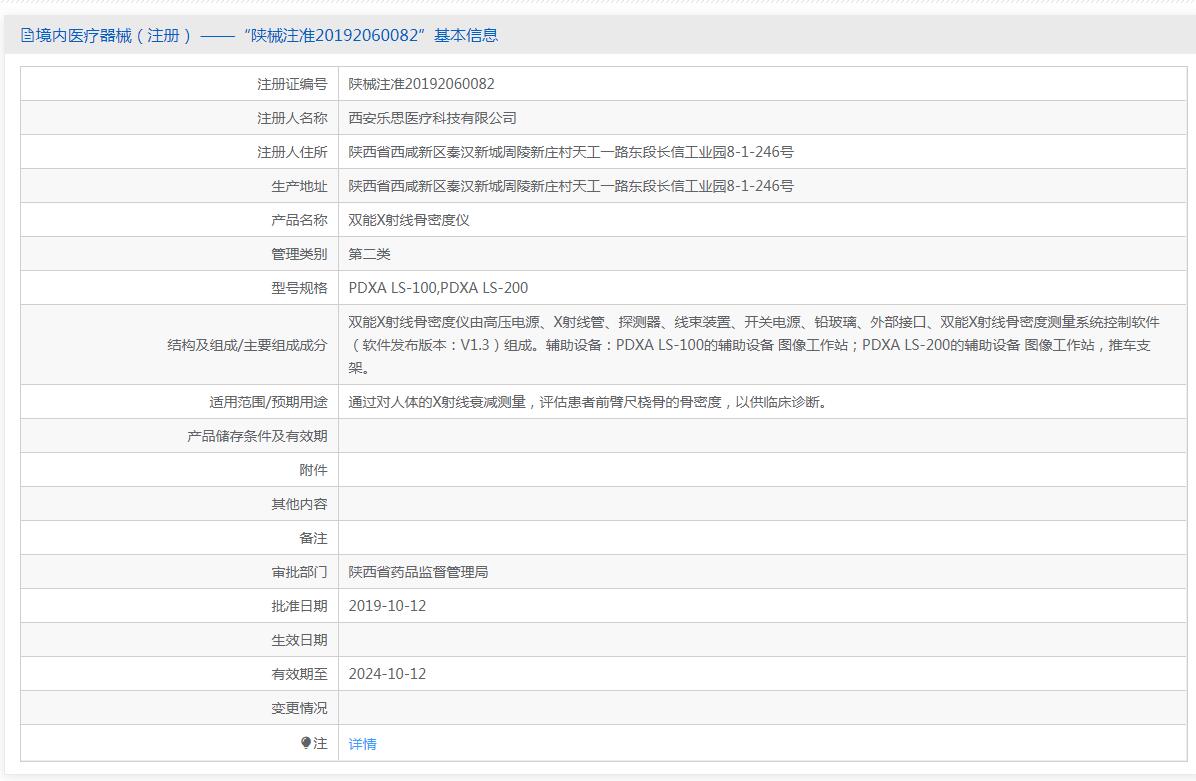The width and height of the screenshot is (1196, 781).
Task: Open the 详情 link
Action: tap(362, 744)
